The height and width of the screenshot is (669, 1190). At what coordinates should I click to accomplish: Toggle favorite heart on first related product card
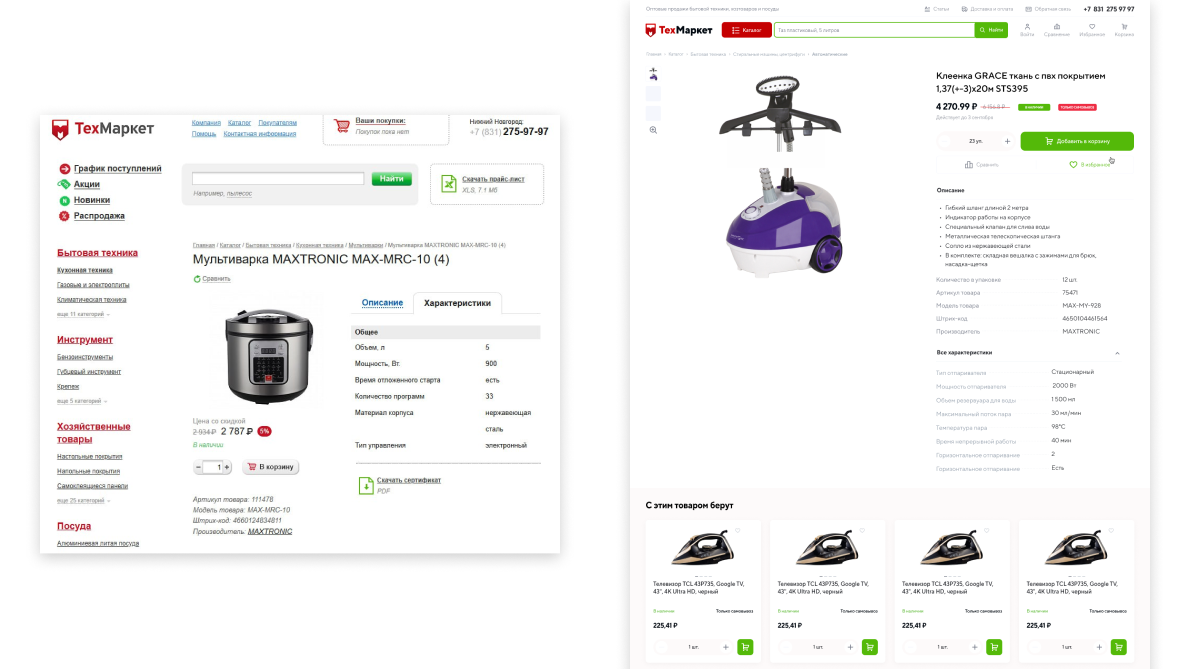click(737, 530)
